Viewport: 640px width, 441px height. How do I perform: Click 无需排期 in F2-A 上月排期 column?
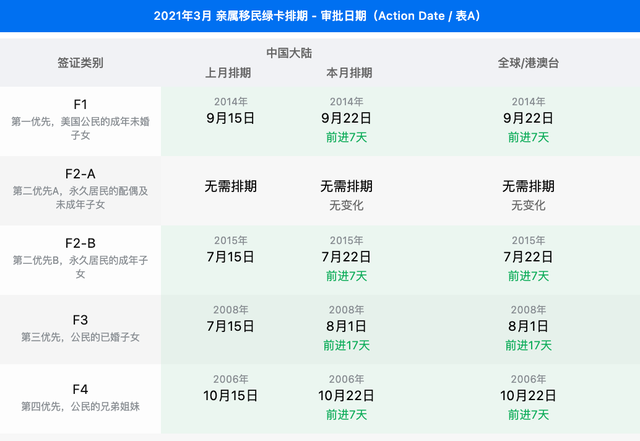tap(231, 186)
